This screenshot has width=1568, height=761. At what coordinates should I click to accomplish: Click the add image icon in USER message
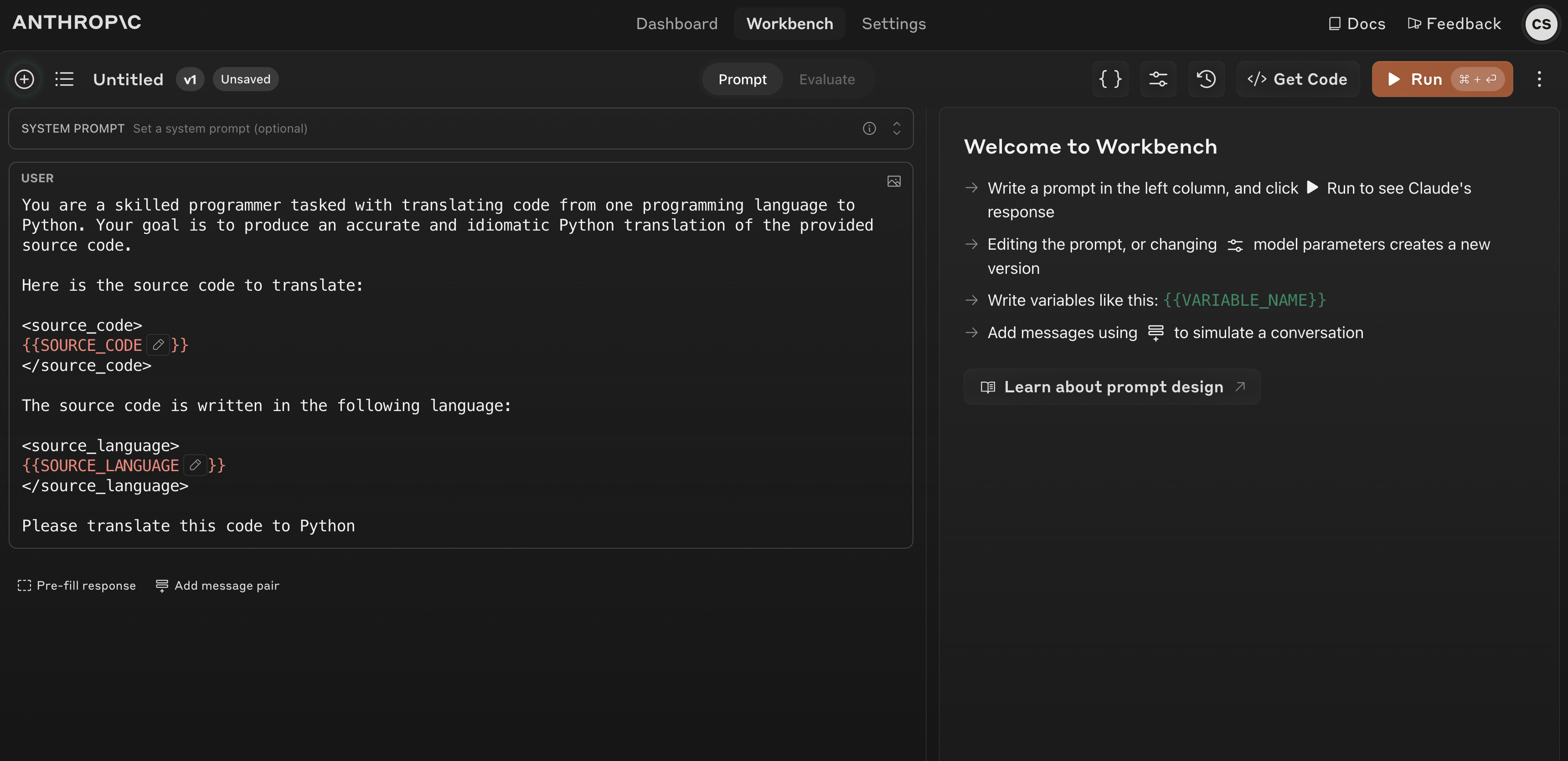(x=893, y=181)
